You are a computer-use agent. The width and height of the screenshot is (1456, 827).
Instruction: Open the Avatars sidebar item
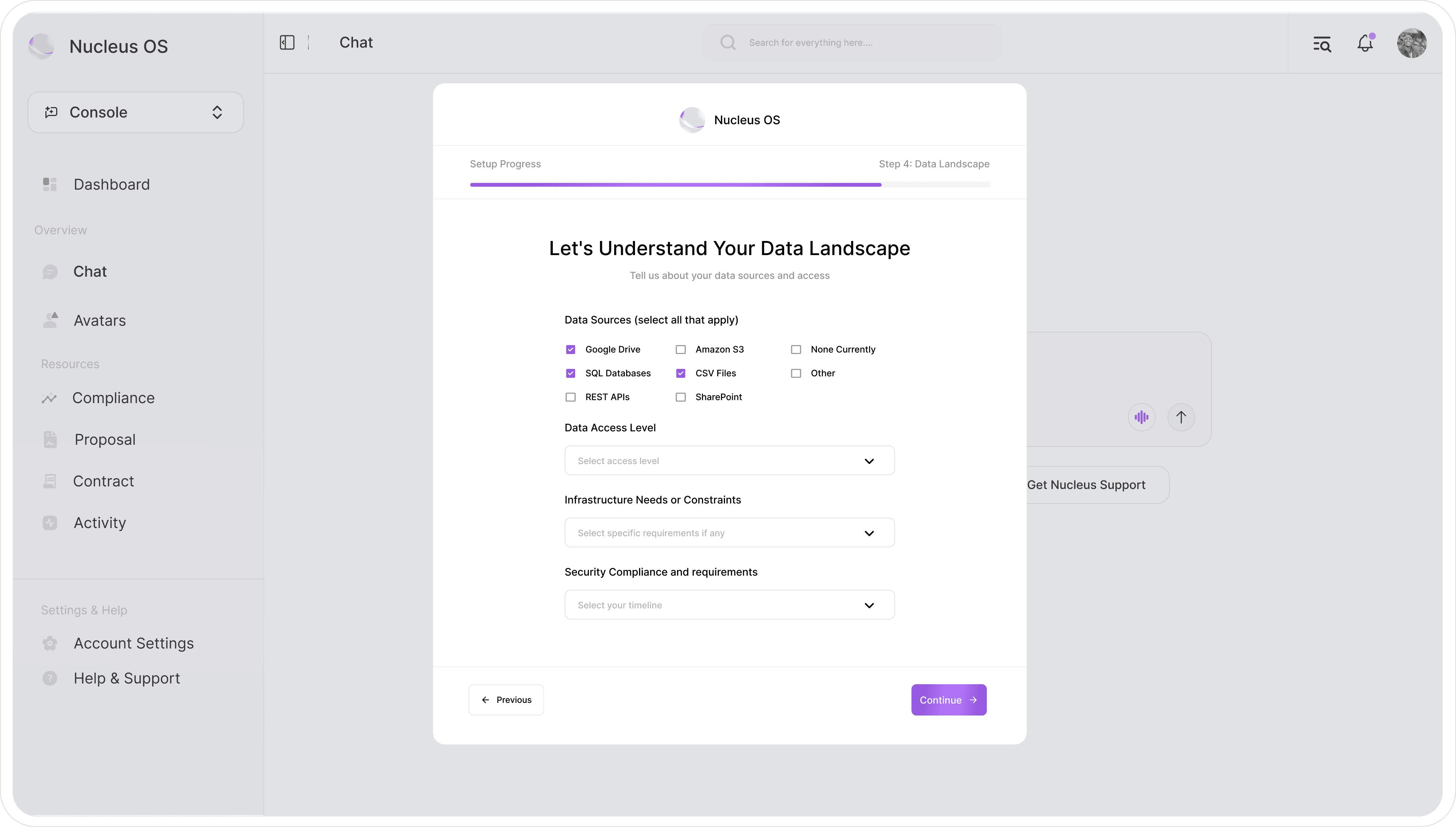tap(99, 321)
